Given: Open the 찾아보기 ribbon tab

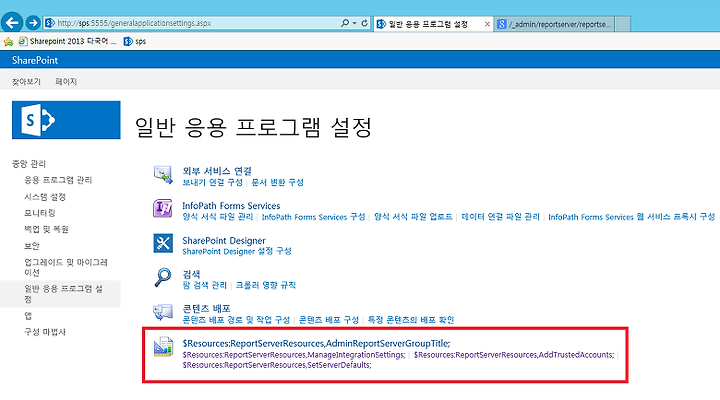Looking at the screenshot, I should (x=26, y=81).
